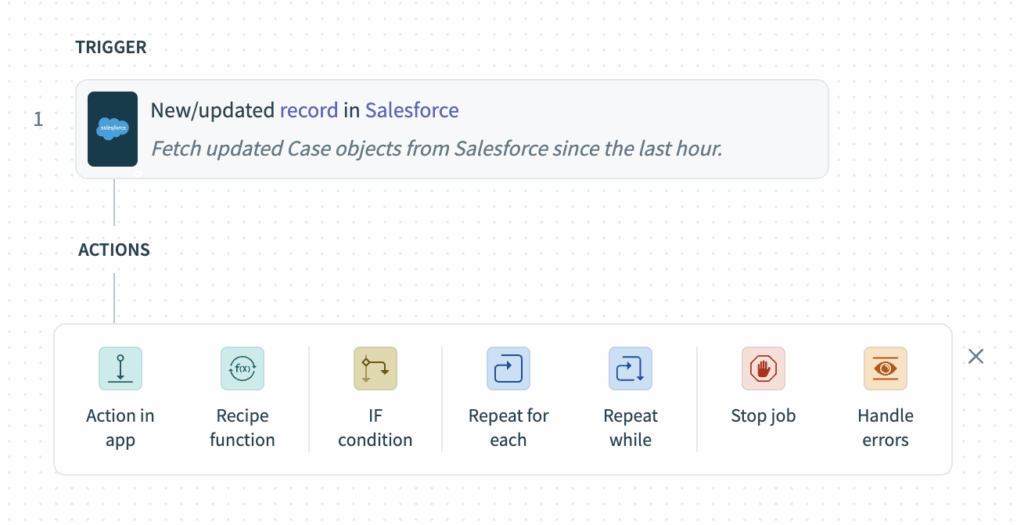This screenshot has height=525, width=1024.
Task: Click the IF condition label text
Action: [376, 428]
